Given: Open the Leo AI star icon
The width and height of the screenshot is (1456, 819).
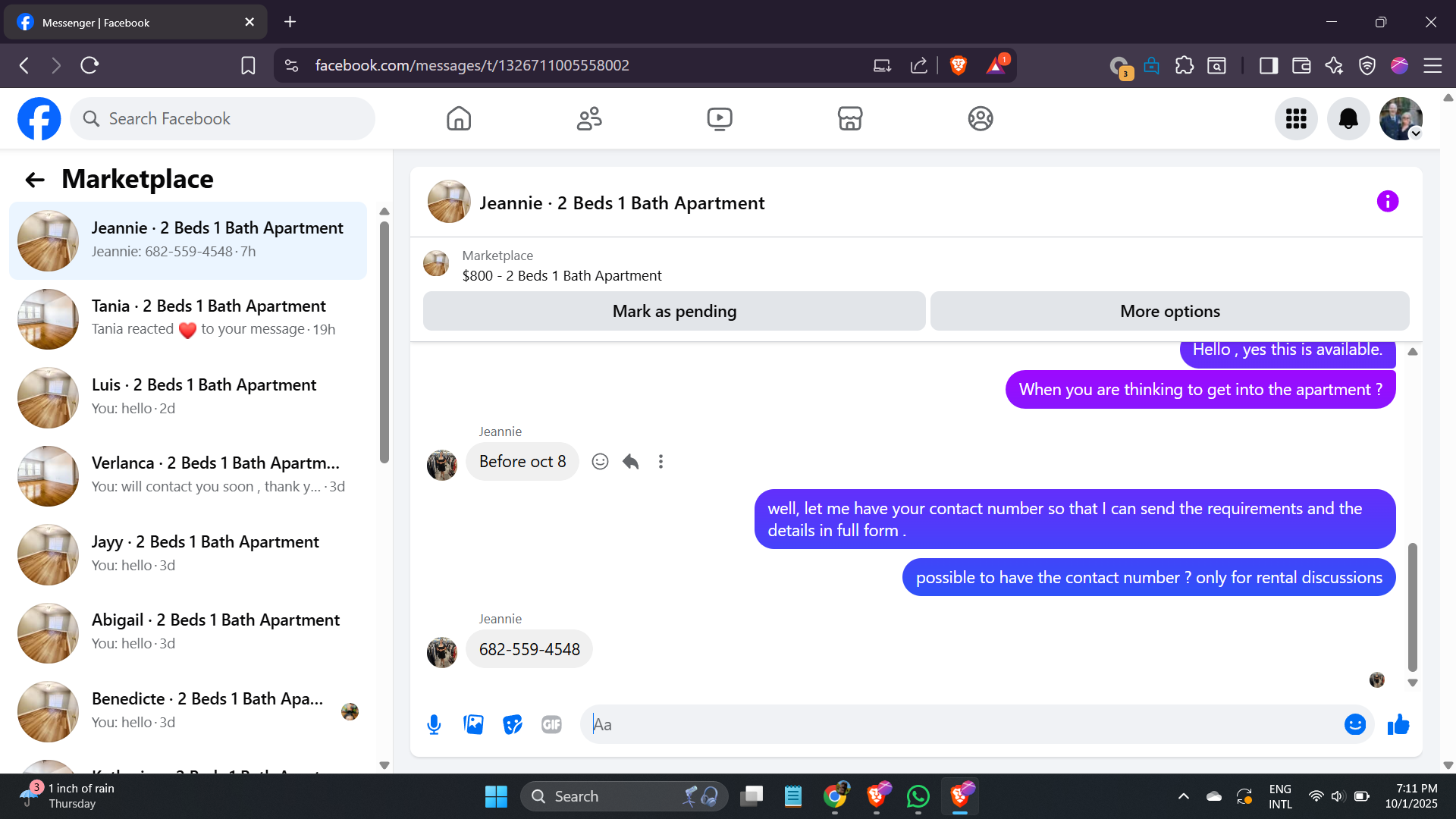Looking at the screenshot, I should (x=1334, y=65).
